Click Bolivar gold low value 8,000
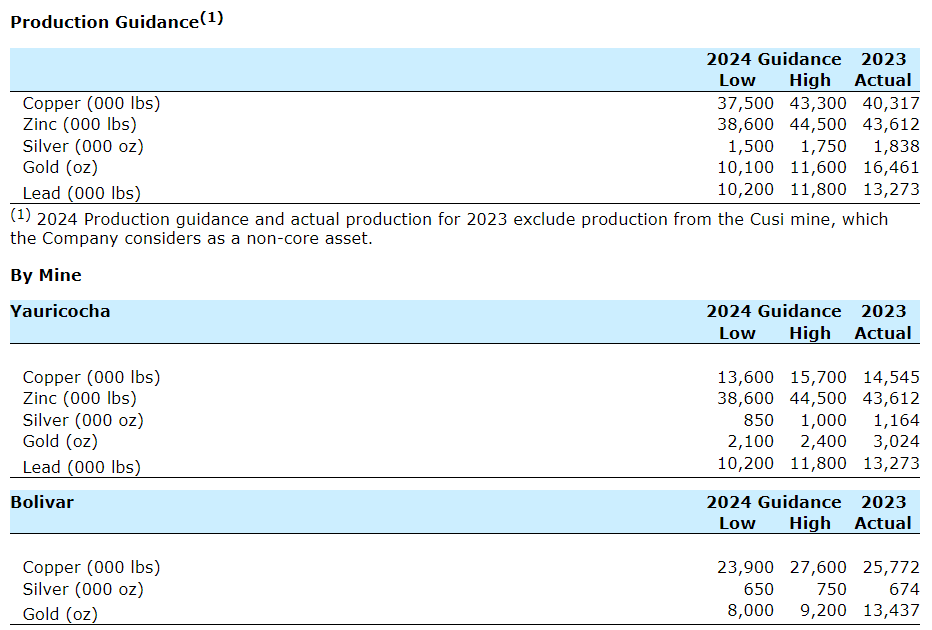Viewport: 932px width, 630px height. pyautogui.click(x=751, y=610)
